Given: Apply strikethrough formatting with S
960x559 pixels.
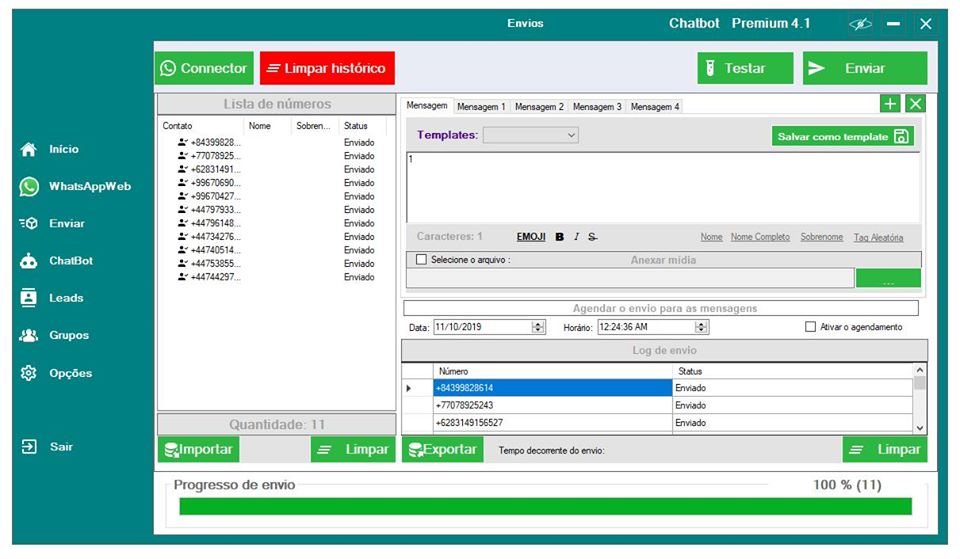Looking at the screenshot, I should tap(592, 237).
